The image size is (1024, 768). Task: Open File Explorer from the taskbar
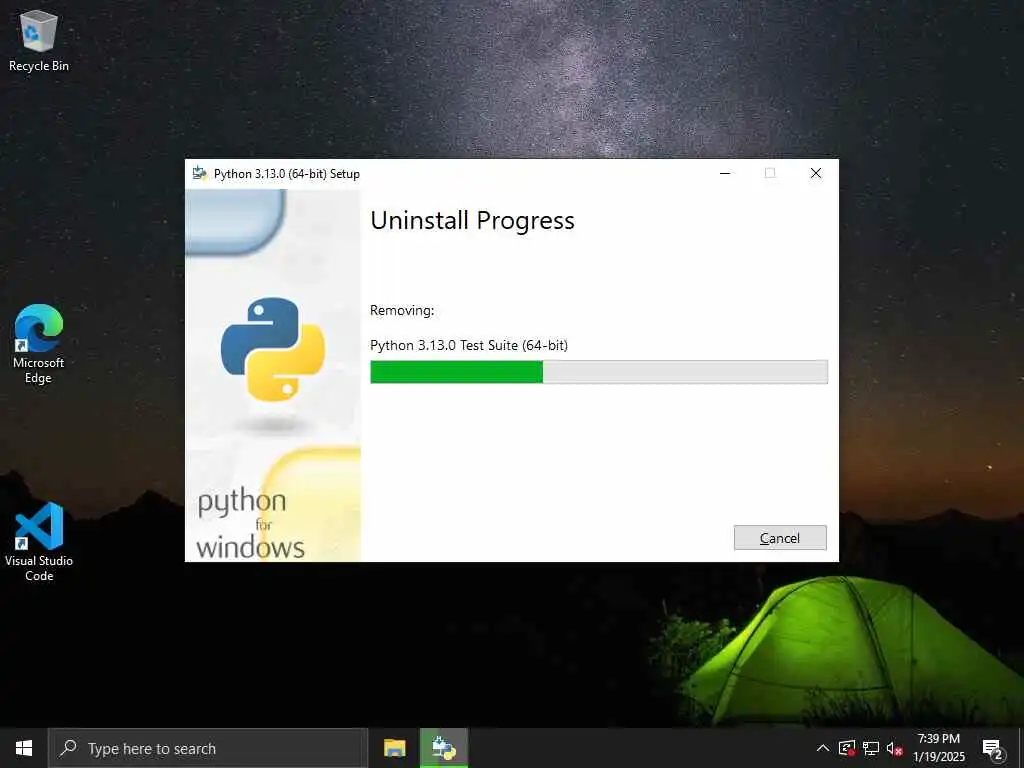tap(394, 748)
